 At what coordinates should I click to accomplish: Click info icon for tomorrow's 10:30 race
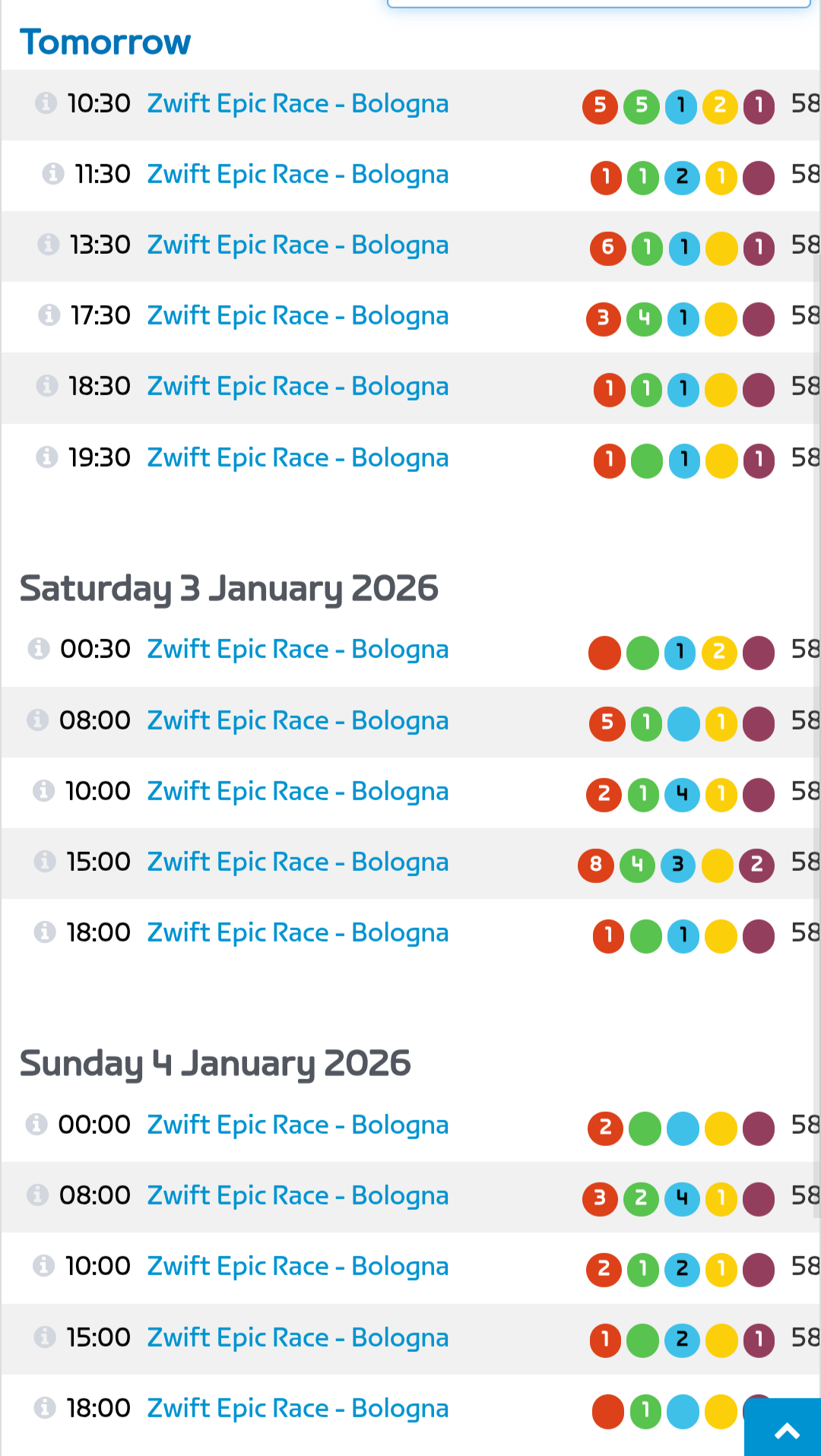[46, 103]
